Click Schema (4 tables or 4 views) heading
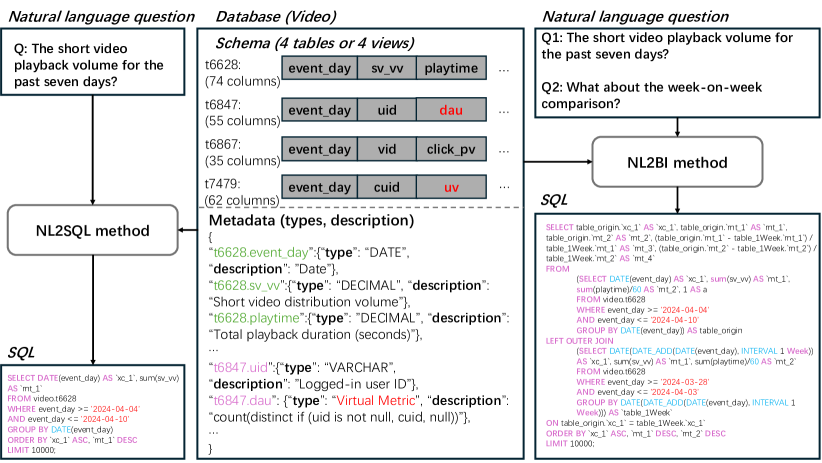The width and height of the screenshot is (822, 463). point(315,43)
